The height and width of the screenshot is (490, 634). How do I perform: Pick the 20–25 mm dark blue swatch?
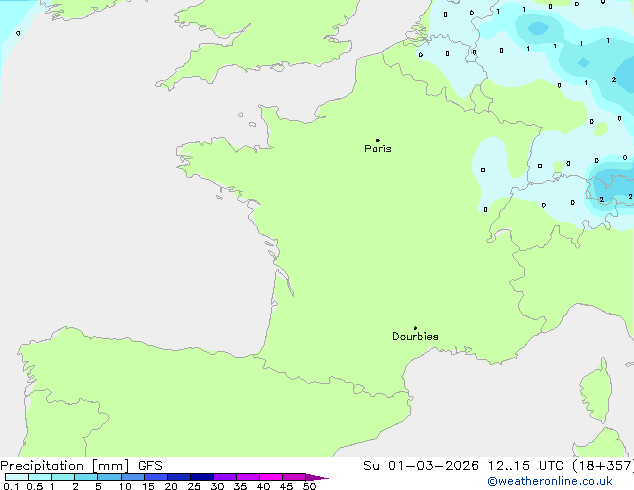pyautogui.click(x=179, y=477)
